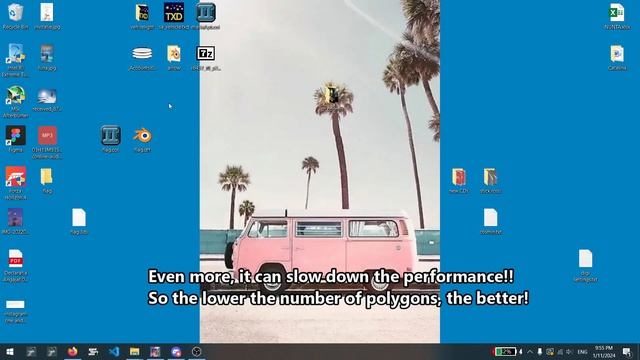Open the jpg file next to Recycle Bin

(x=47, y=12)
